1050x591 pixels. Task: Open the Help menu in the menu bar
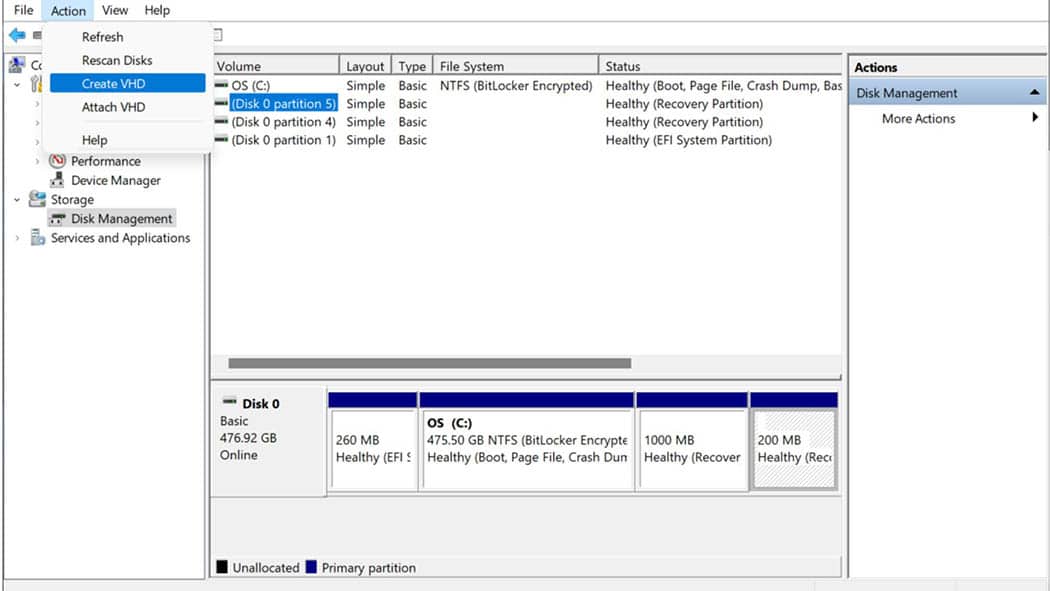157,10
